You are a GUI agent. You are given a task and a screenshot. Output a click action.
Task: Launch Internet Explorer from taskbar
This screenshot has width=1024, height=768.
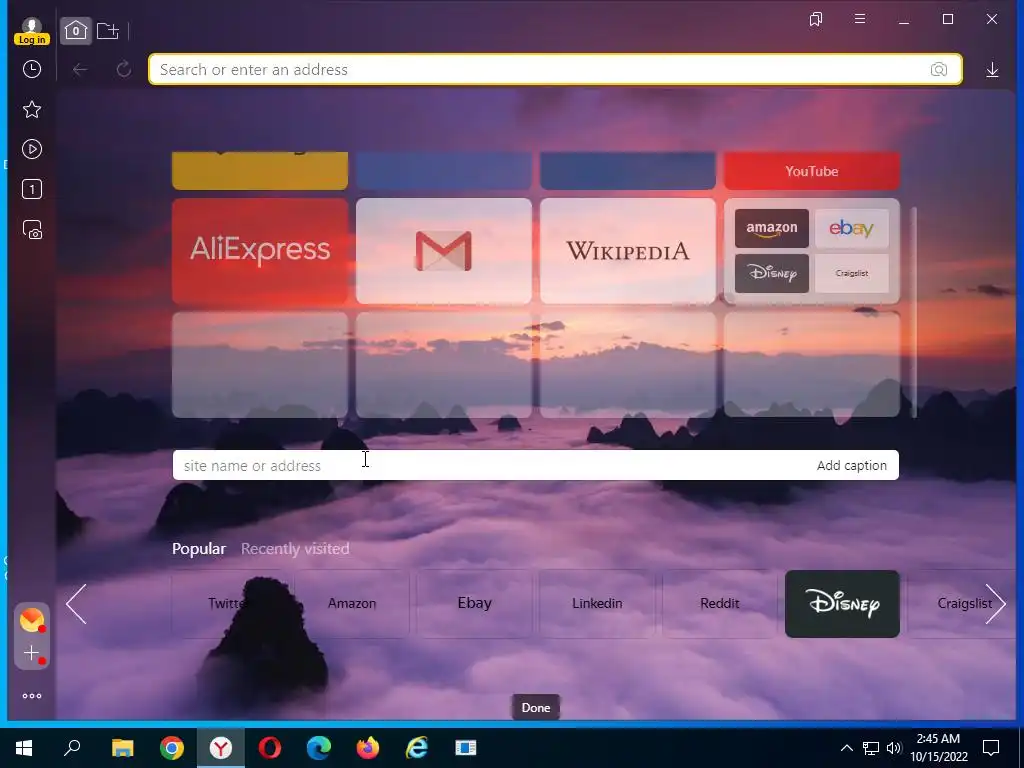tap(417, 748)
